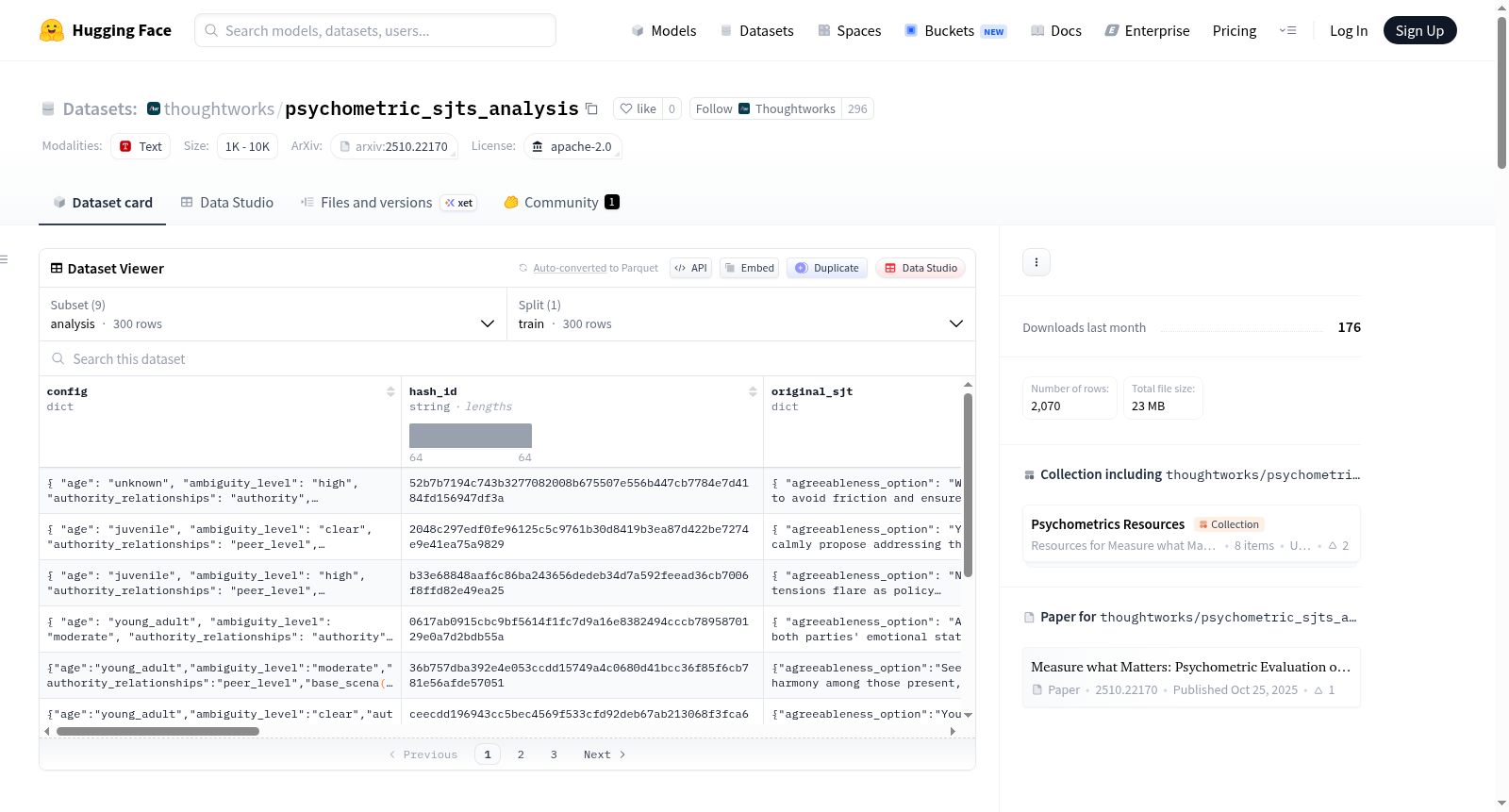This screenshot has height=812, width=1509.
Task: Go to Spaces
Action: [849, 30]
